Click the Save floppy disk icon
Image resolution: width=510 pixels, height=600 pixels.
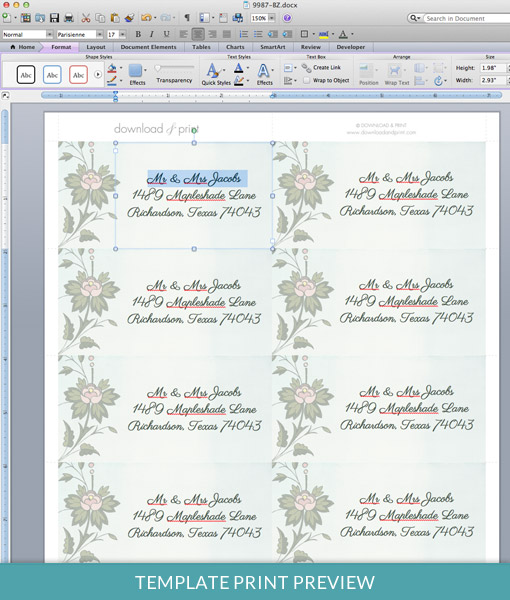click(x=54, y=18)
